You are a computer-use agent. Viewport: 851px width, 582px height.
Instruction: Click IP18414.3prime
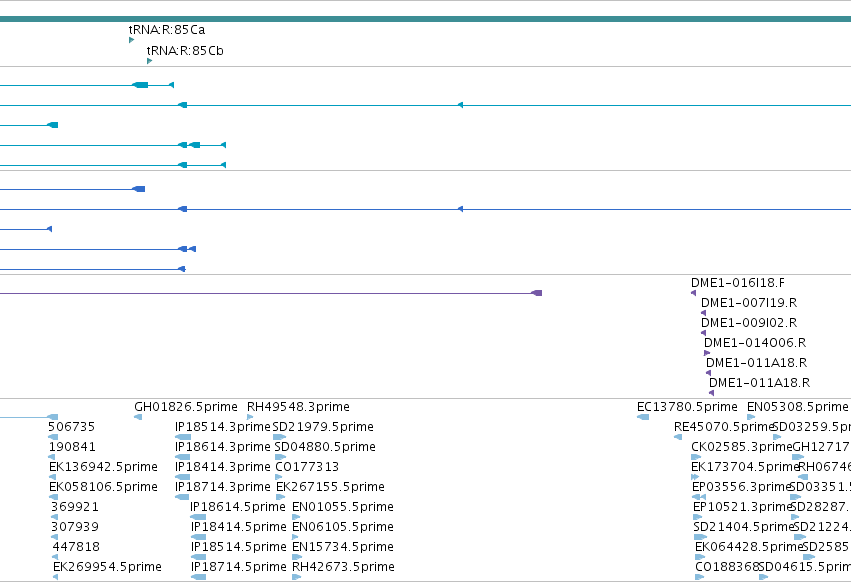click(223, 467)
